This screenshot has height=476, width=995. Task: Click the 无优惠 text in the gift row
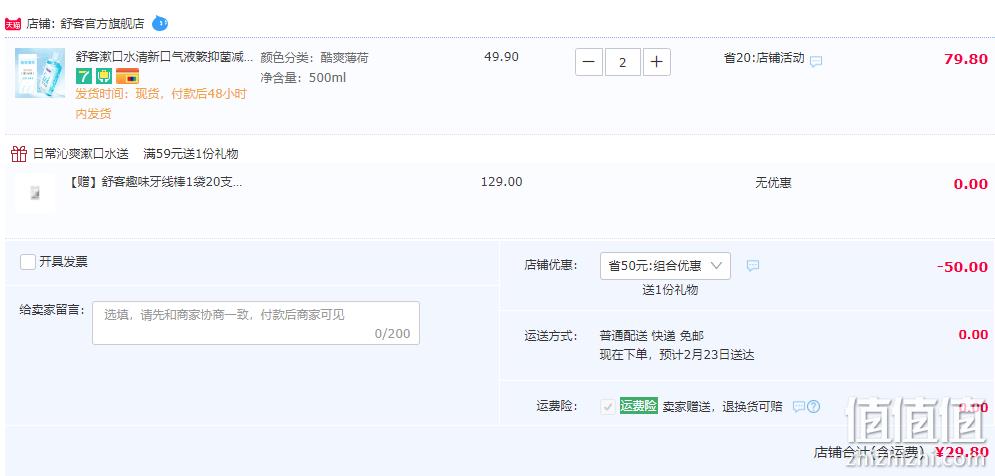773,183
